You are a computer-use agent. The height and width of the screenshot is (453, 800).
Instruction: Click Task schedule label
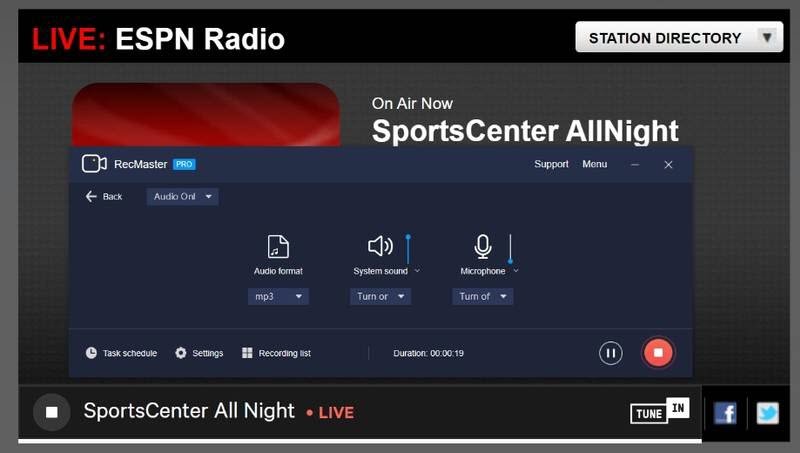click(130, 353)
